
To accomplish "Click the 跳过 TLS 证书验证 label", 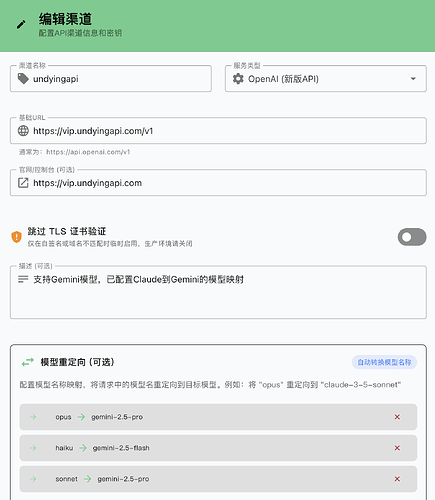I will click(67, 231).
